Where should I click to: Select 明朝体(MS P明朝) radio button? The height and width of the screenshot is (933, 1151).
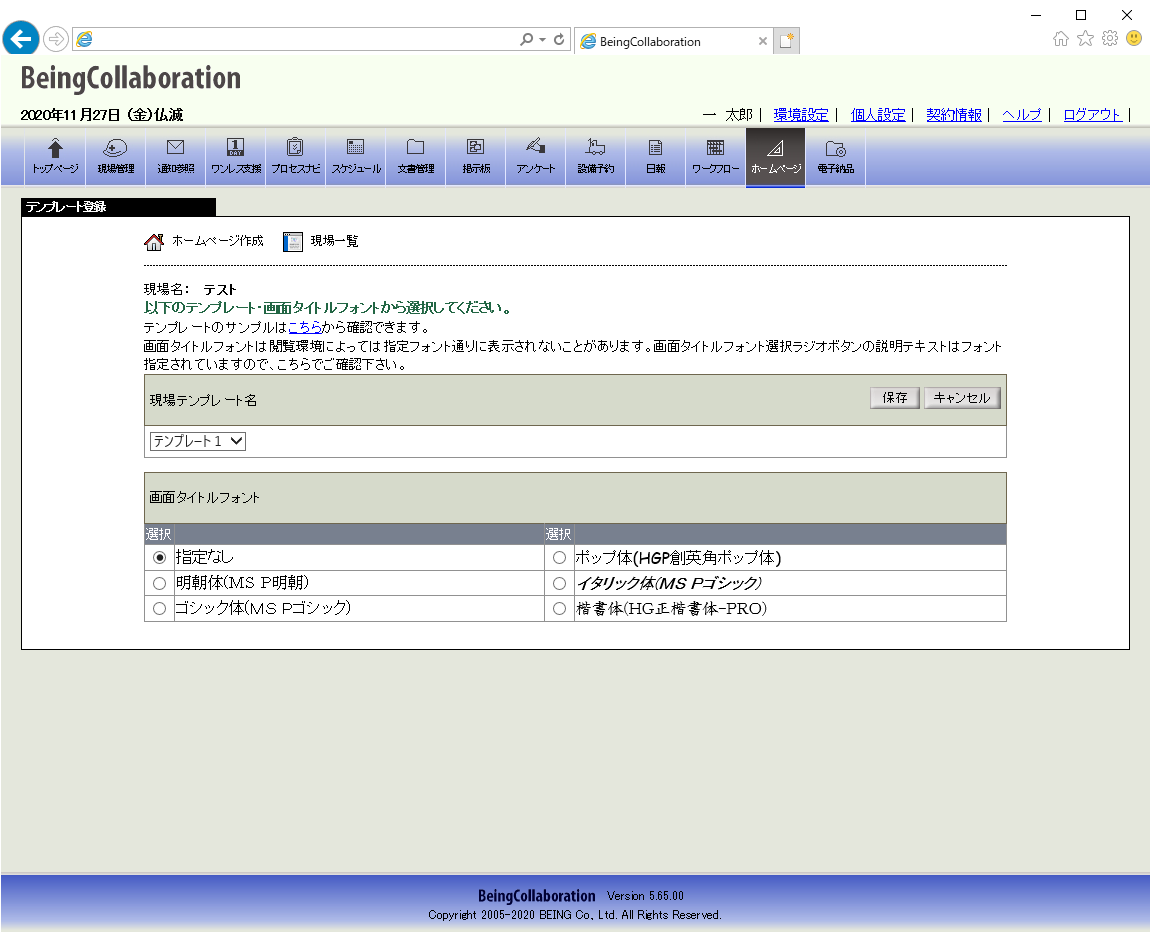pos(159,584)
